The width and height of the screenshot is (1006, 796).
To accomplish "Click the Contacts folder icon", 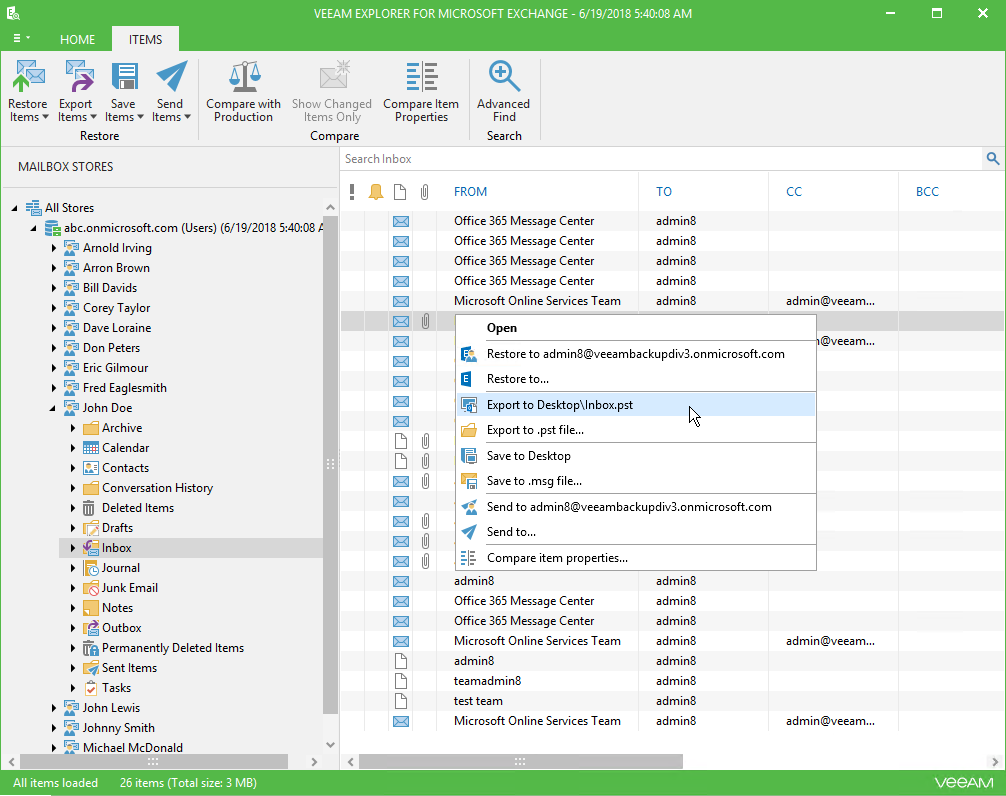I will 90,468.
